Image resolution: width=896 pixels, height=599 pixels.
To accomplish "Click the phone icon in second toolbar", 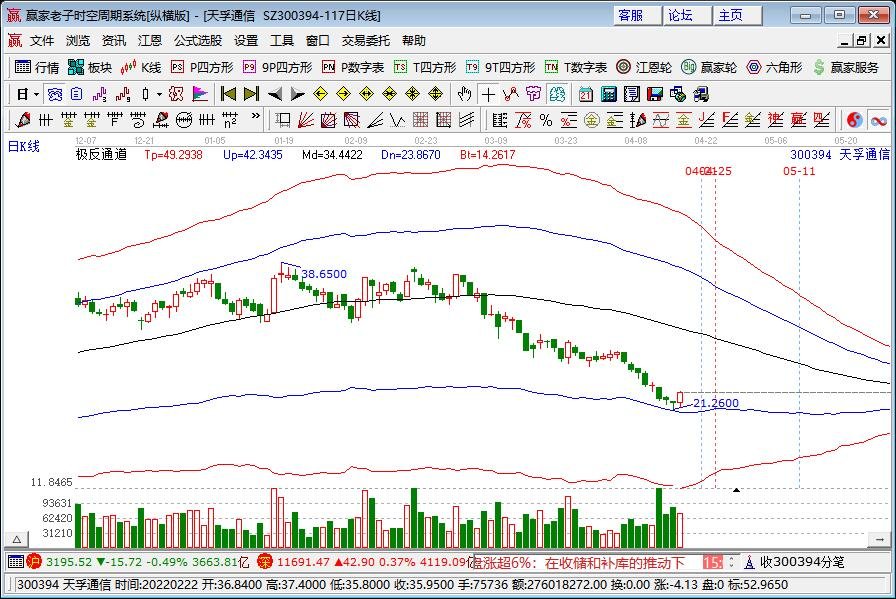I will pos(55,94).
